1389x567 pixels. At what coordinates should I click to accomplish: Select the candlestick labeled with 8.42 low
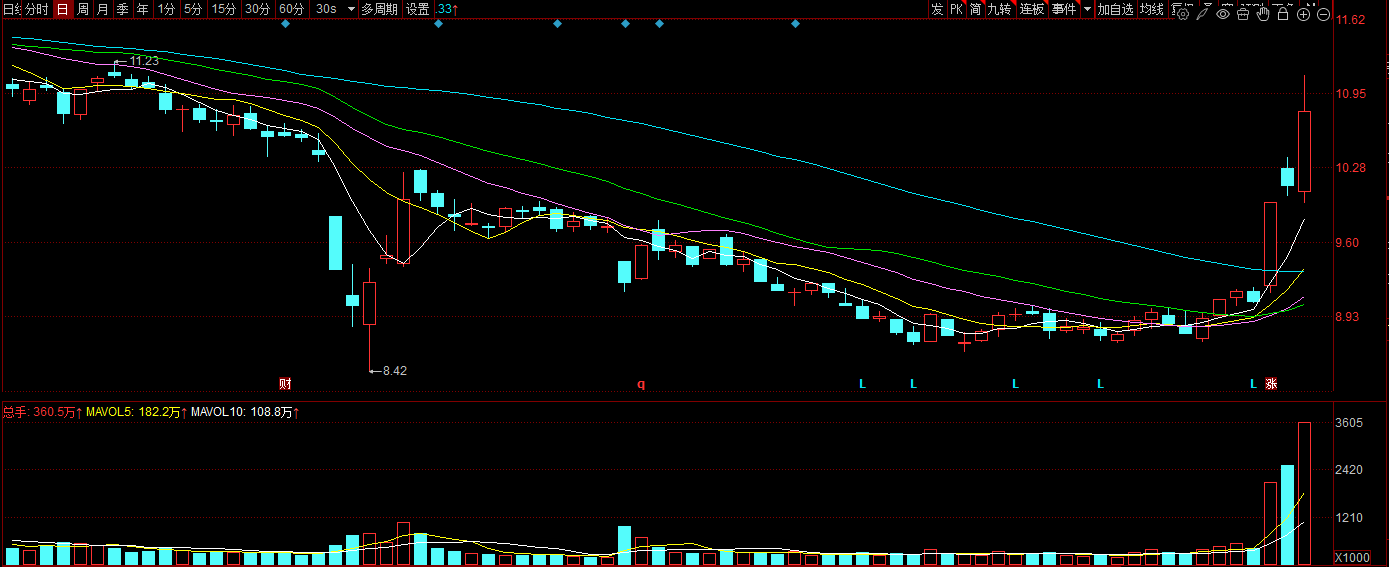coord(369,304)
